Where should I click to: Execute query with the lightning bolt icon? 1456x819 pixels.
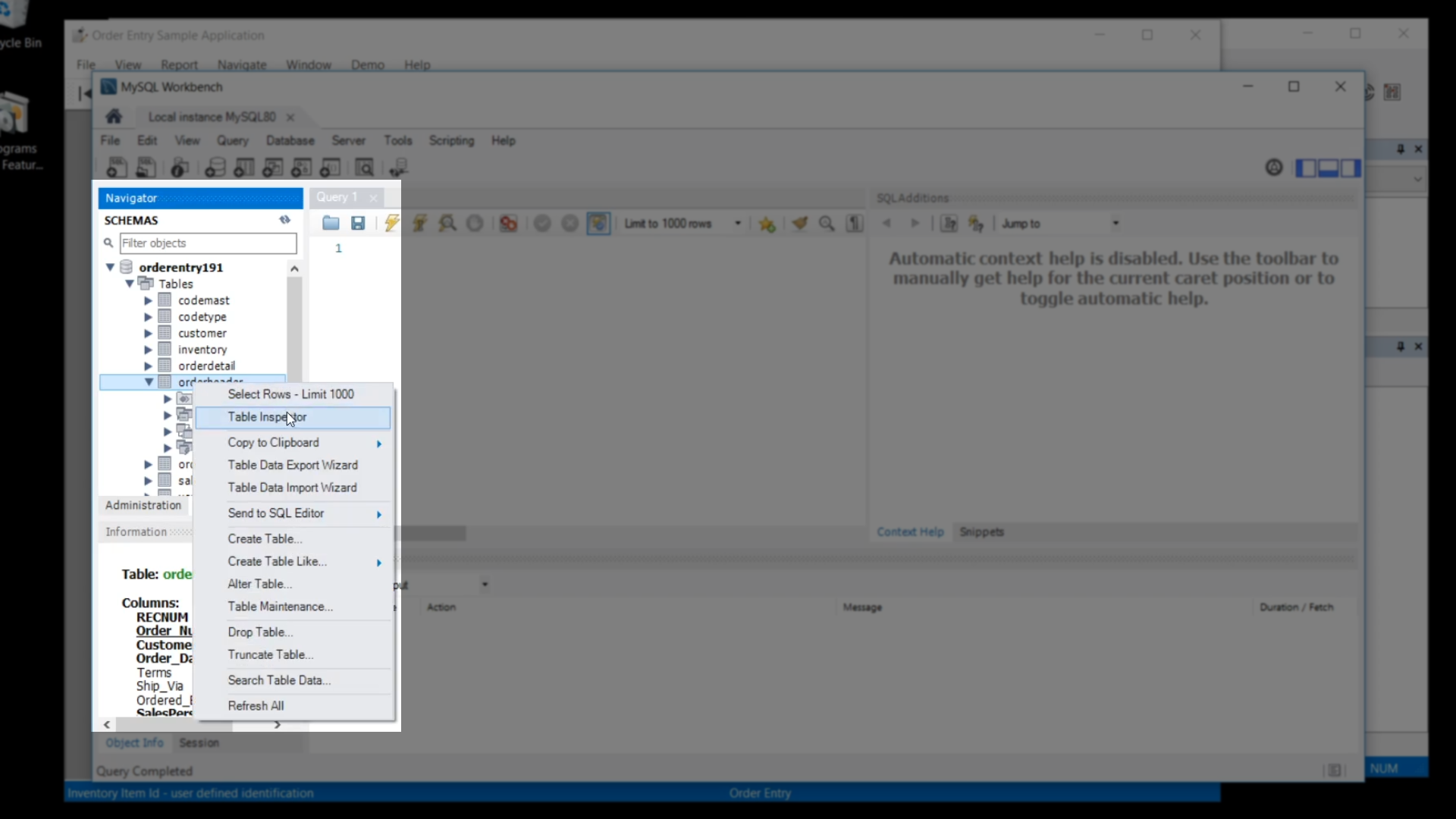coord(391,223)
